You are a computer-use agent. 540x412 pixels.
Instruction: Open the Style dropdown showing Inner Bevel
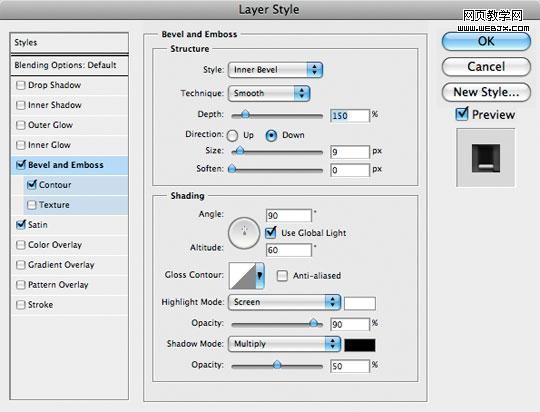(275, 70)
